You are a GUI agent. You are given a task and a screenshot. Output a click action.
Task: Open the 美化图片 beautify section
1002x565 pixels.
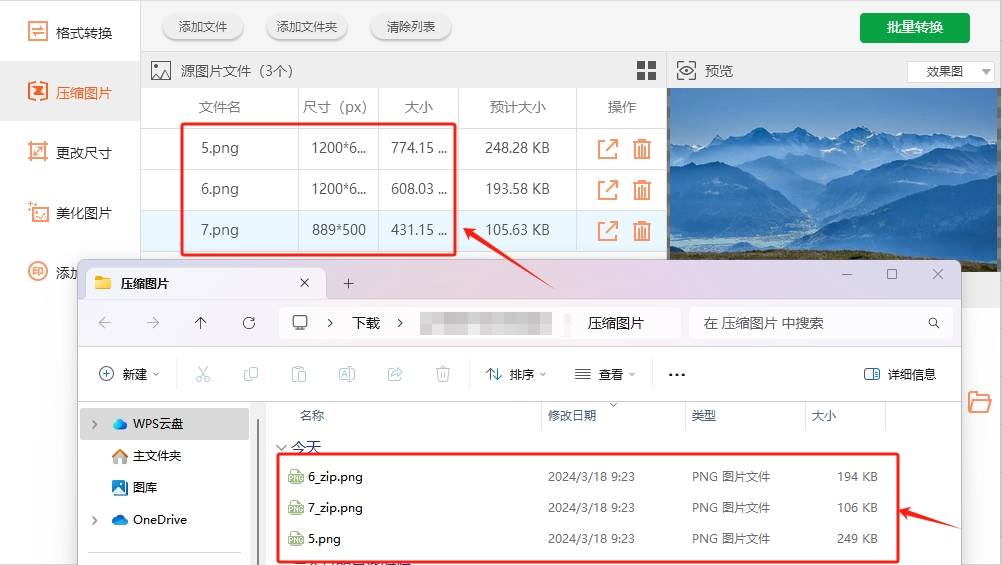click(x=70, y=212)
